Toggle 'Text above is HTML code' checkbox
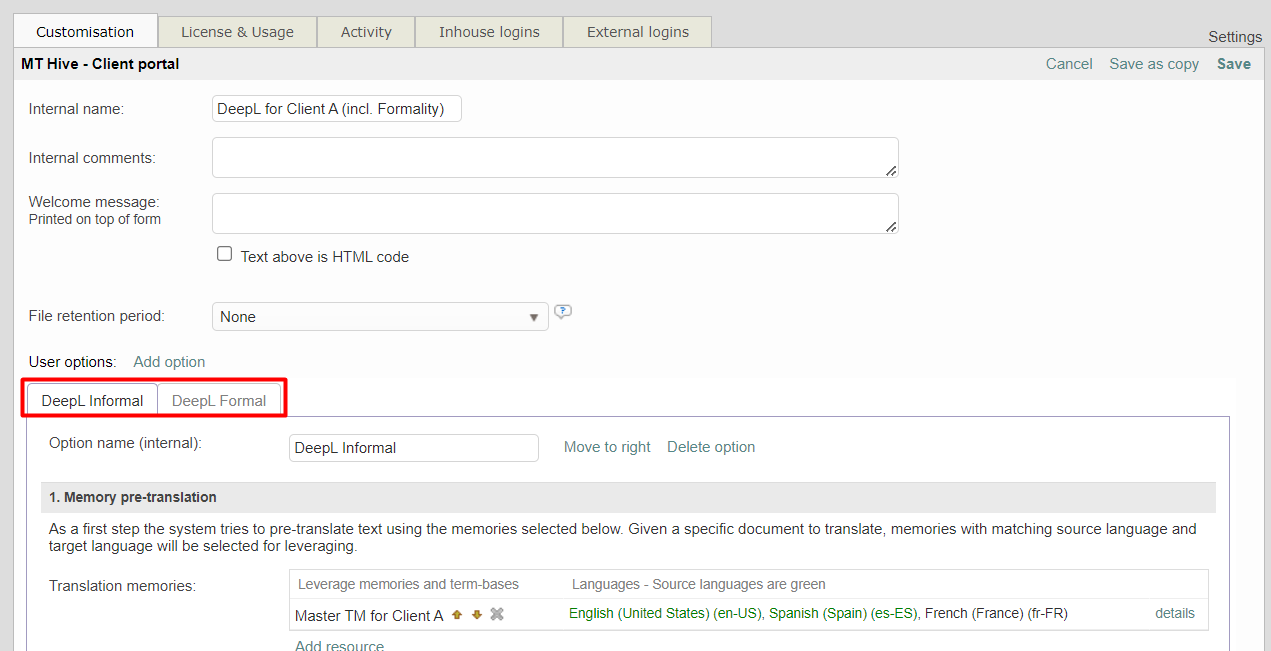This screenshot has width=1271, height=651. click(225, 255)
